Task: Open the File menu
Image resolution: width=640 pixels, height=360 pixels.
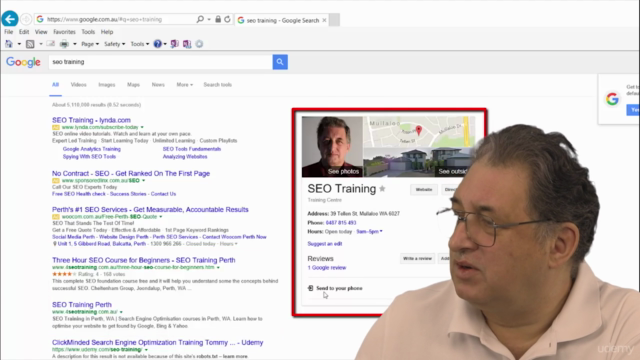Action: point(9,32)
